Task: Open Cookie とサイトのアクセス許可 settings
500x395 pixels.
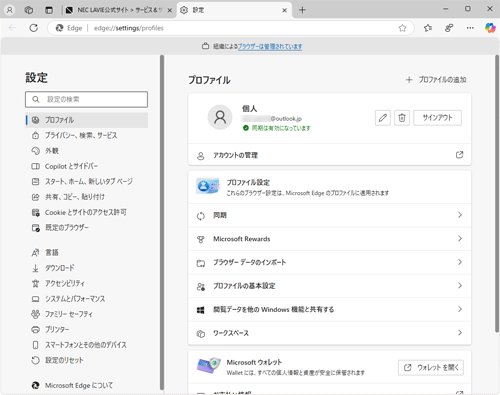Action: click(x=87, y=212)
